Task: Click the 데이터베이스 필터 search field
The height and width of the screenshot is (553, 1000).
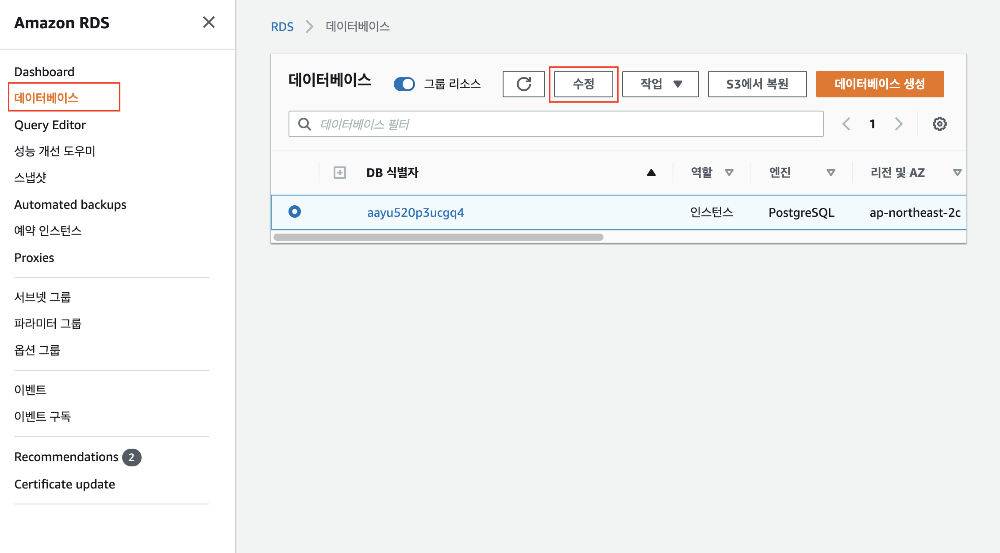Action: [555, 124]
